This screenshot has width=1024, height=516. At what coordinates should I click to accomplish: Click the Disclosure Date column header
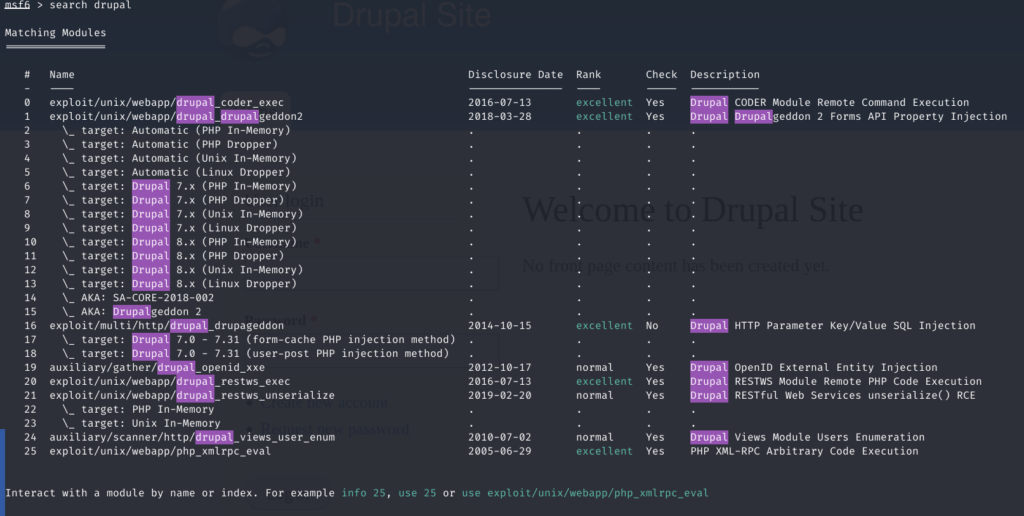pos(515,74)
